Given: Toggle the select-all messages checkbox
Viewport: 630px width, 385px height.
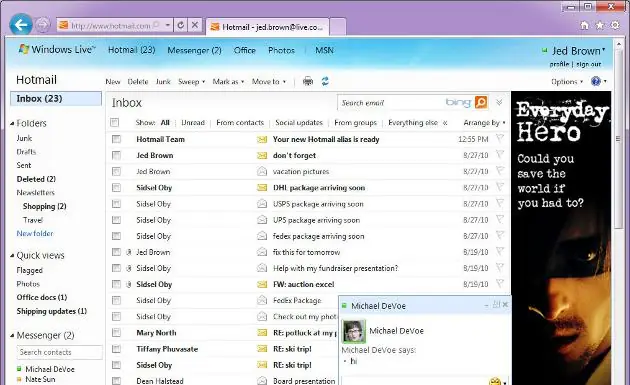Looking at the screenshot, I should click(115, 123).
